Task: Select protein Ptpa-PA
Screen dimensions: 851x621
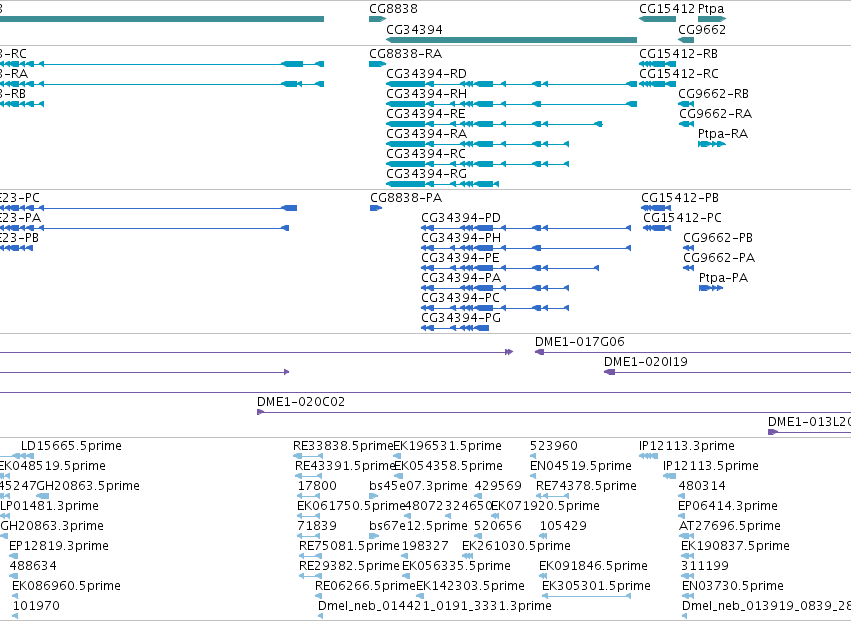Action: (x=723, y=278)
